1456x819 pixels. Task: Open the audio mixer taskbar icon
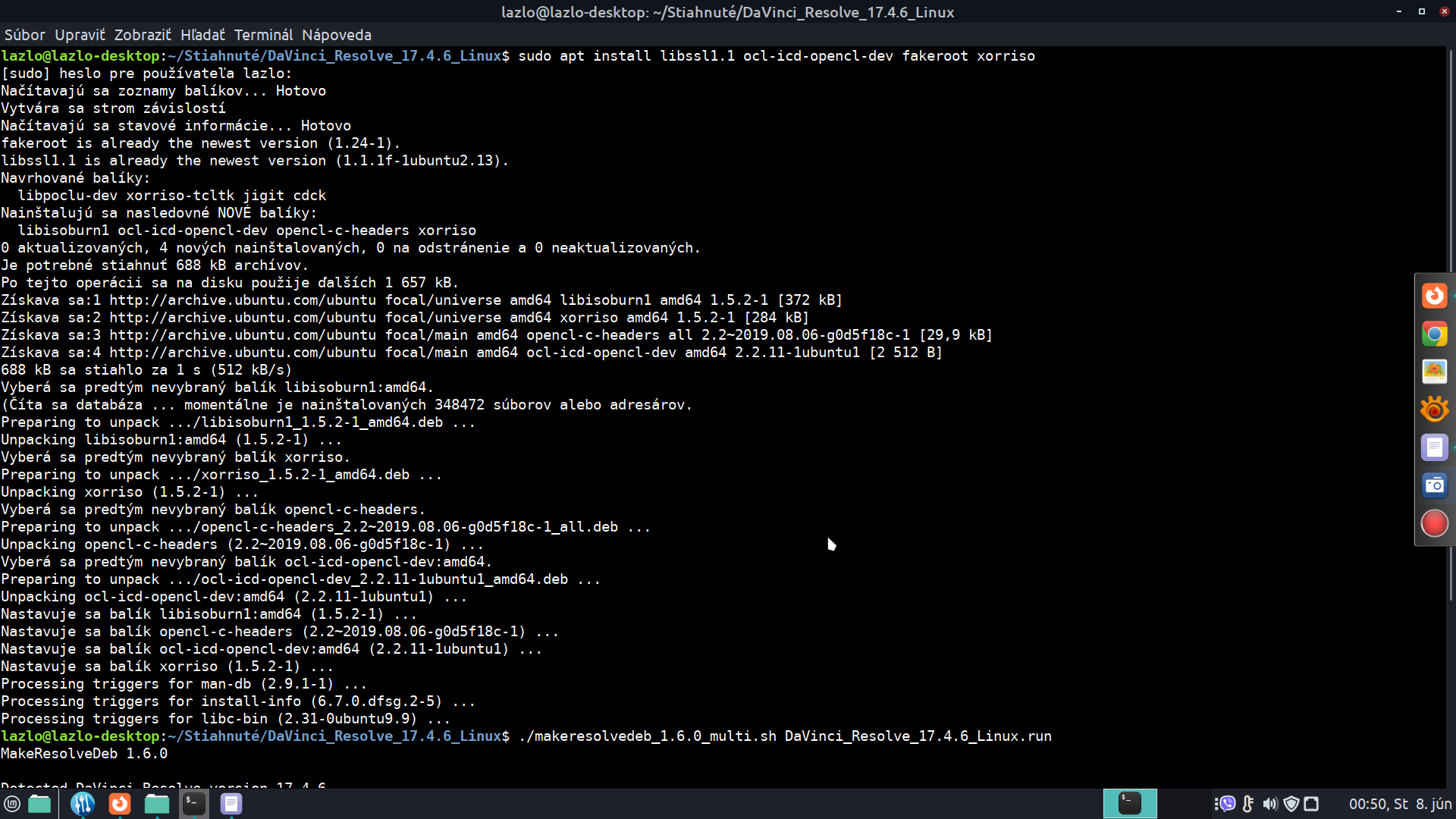point(83,804)
